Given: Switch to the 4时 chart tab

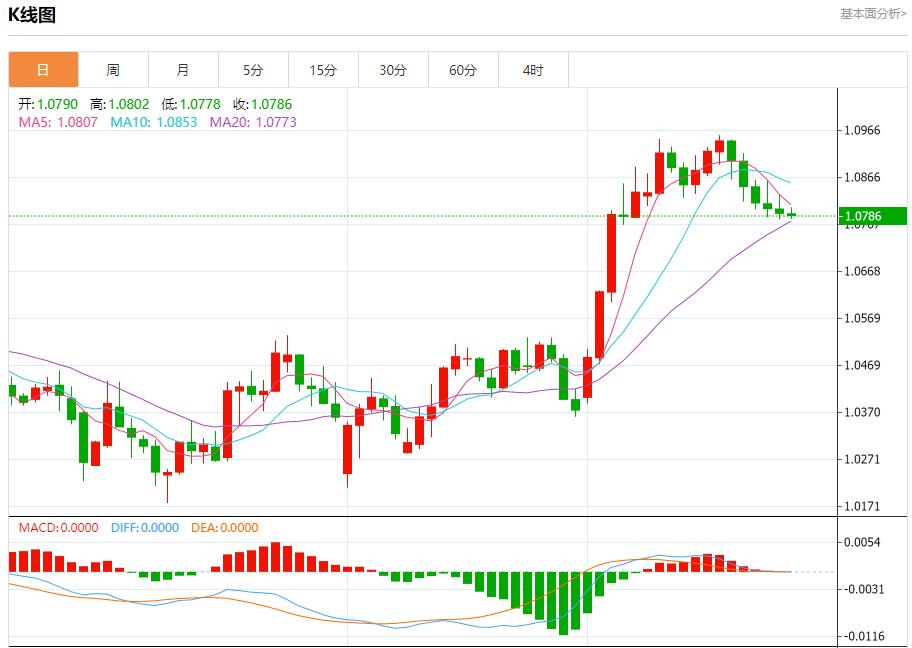Looking at the screenshot, I should click(533, 70).
